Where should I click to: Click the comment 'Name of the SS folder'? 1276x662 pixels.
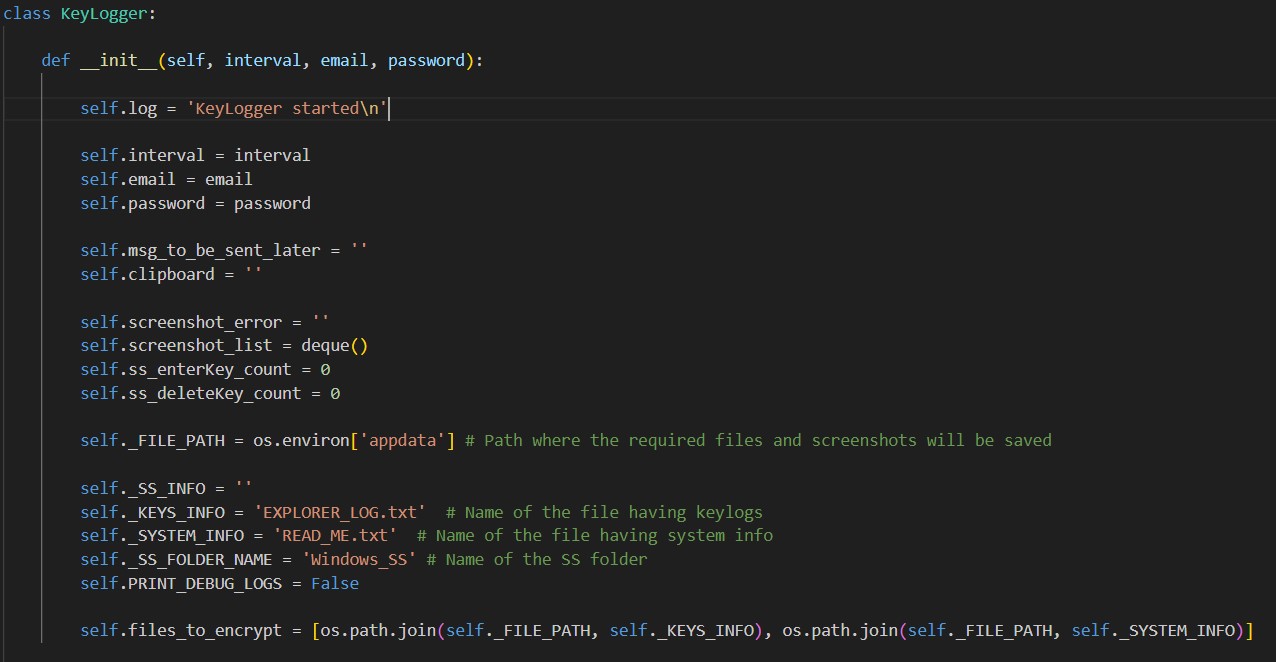coord(537,559)
